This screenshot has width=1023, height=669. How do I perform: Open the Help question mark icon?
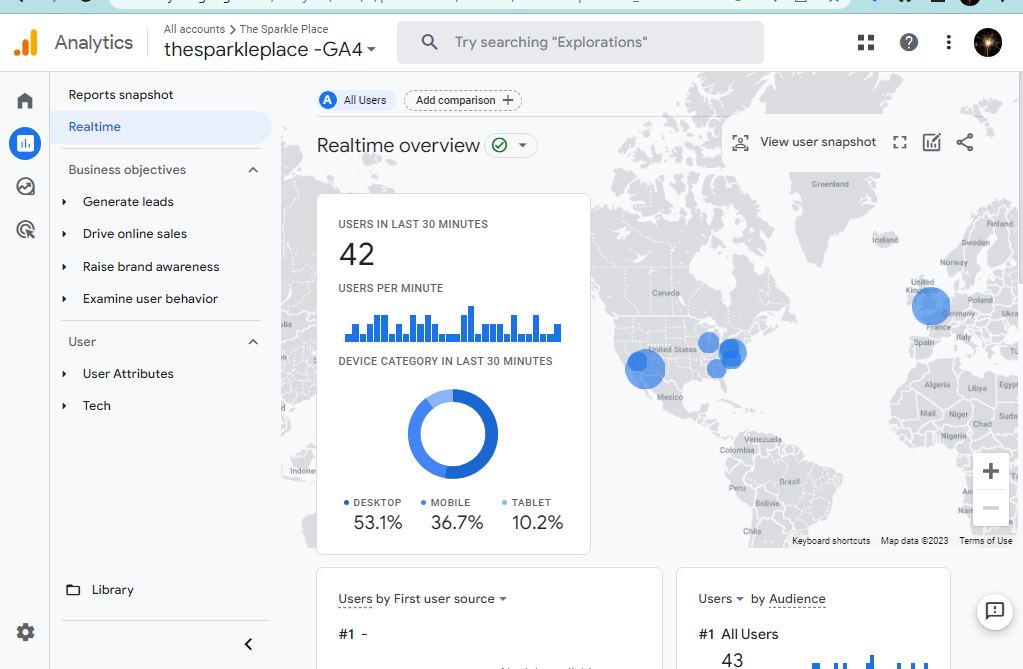coord(908,42)
